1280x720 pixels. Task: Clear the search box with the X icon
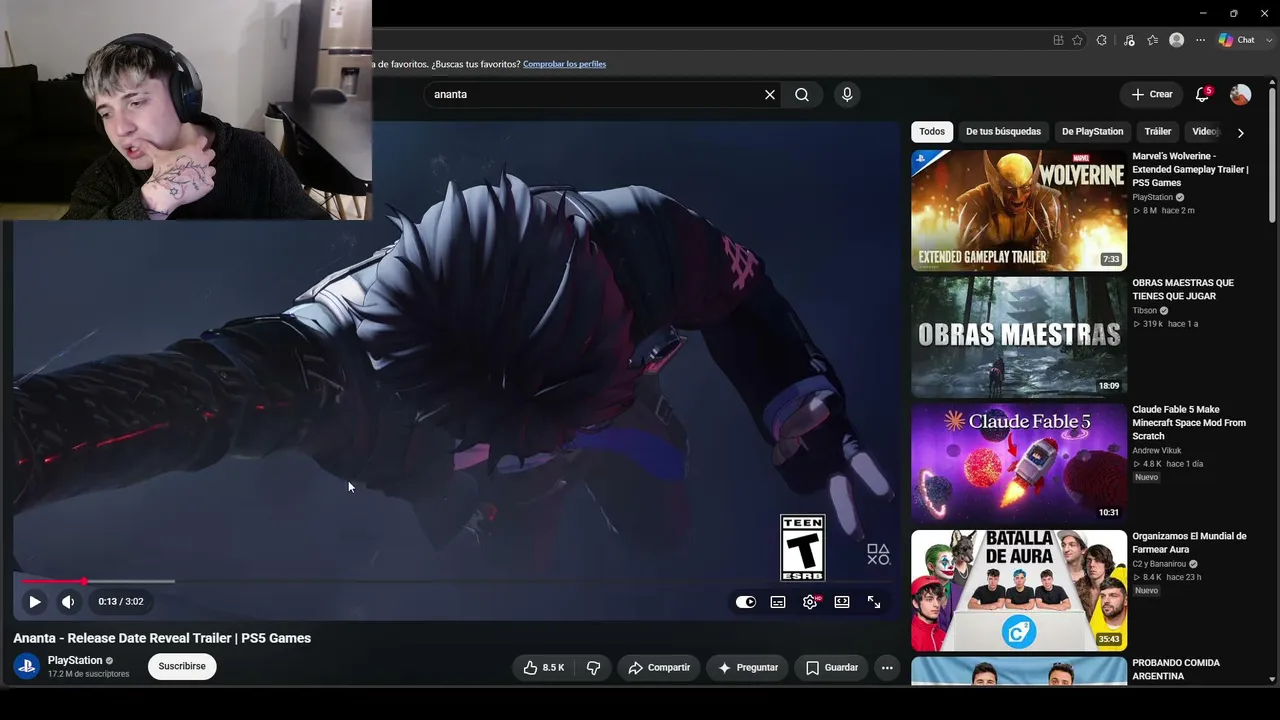tap(770, 95)
